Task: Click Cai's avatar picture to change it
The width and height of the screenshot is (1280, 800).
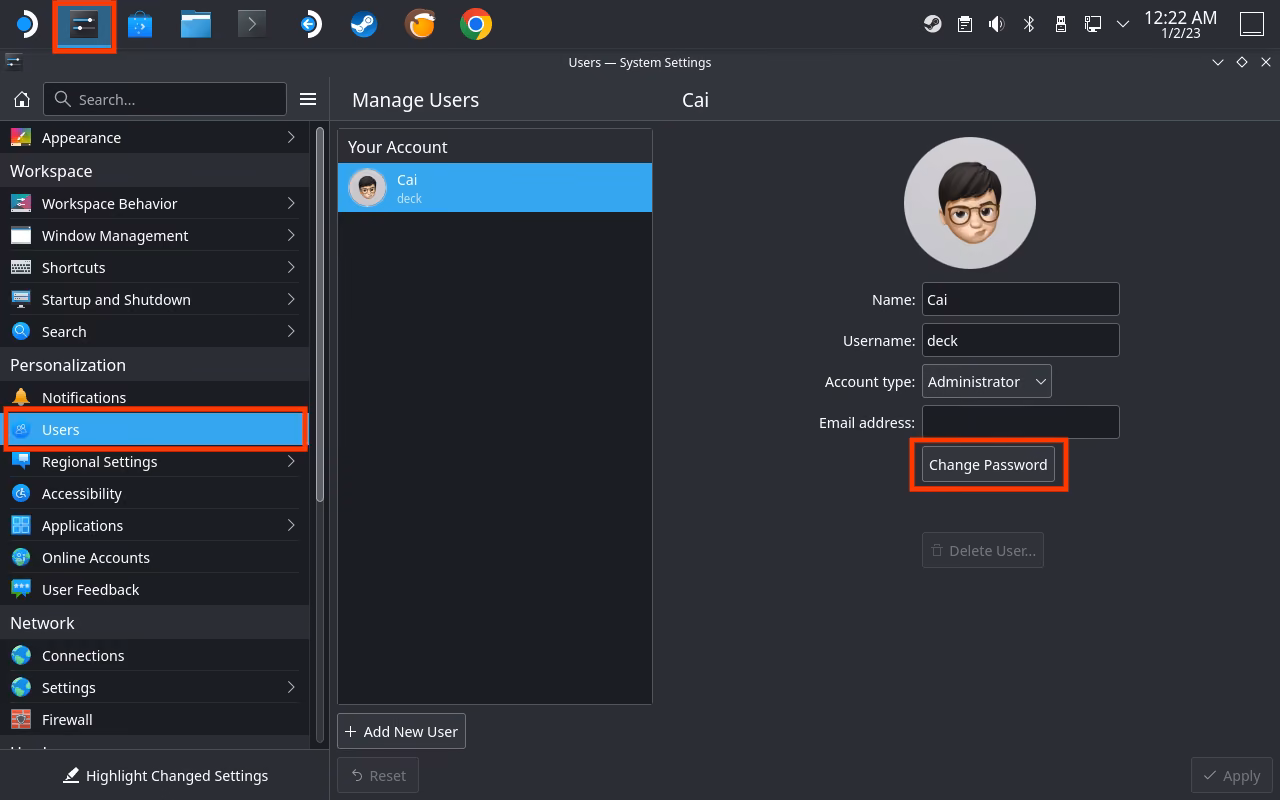Action: [x=970, y=203]
